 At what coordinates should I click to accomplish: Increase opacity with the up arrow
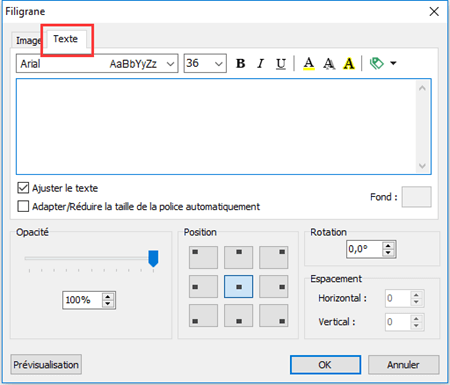(108, 296)
